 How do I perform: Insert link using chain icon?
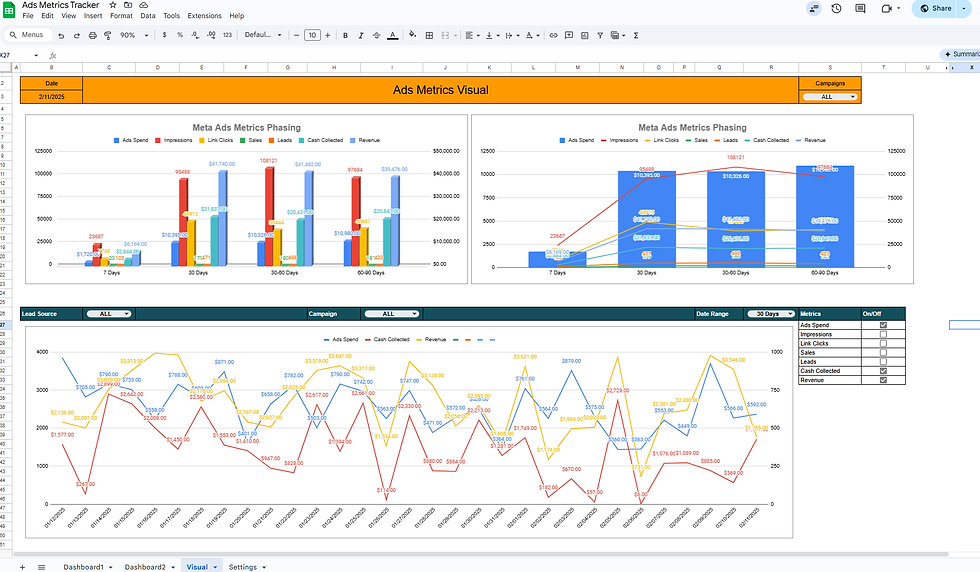click(x=553, y=36)
